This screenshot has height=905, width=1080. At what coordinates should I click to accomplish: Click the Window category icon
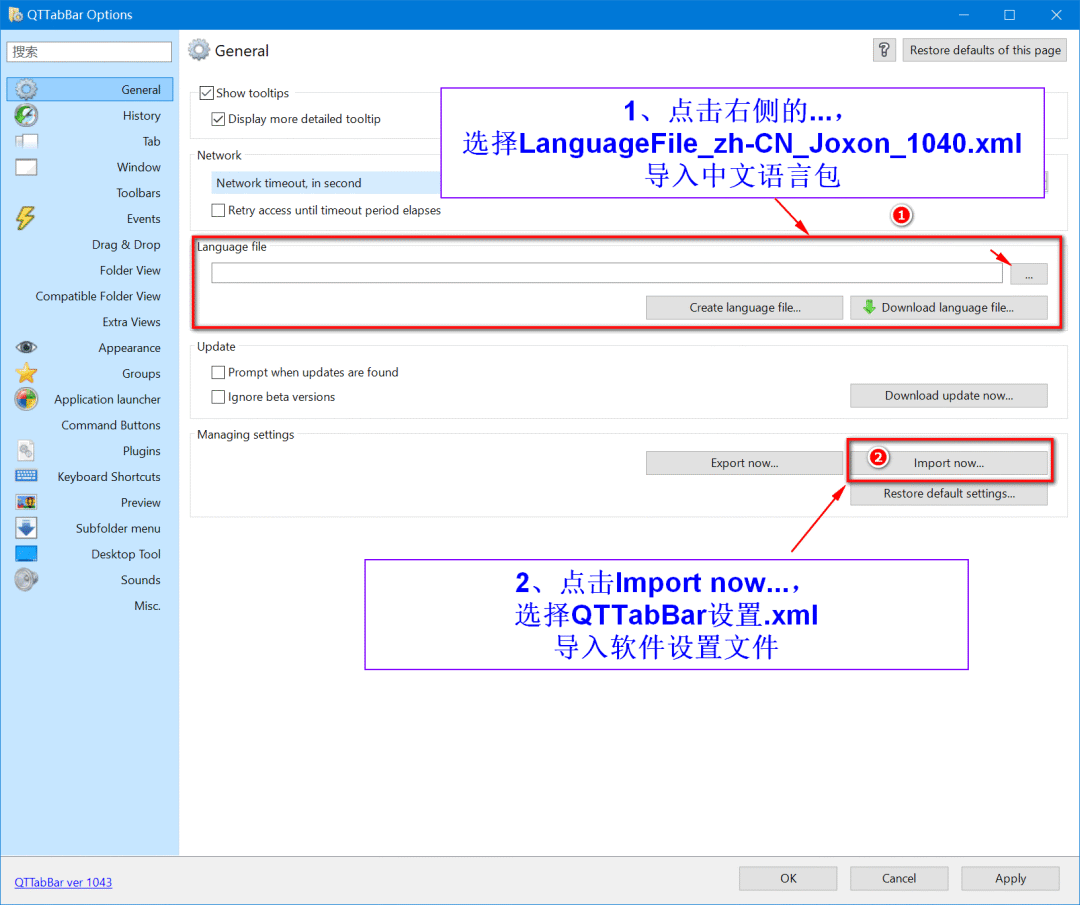[26, 167]
